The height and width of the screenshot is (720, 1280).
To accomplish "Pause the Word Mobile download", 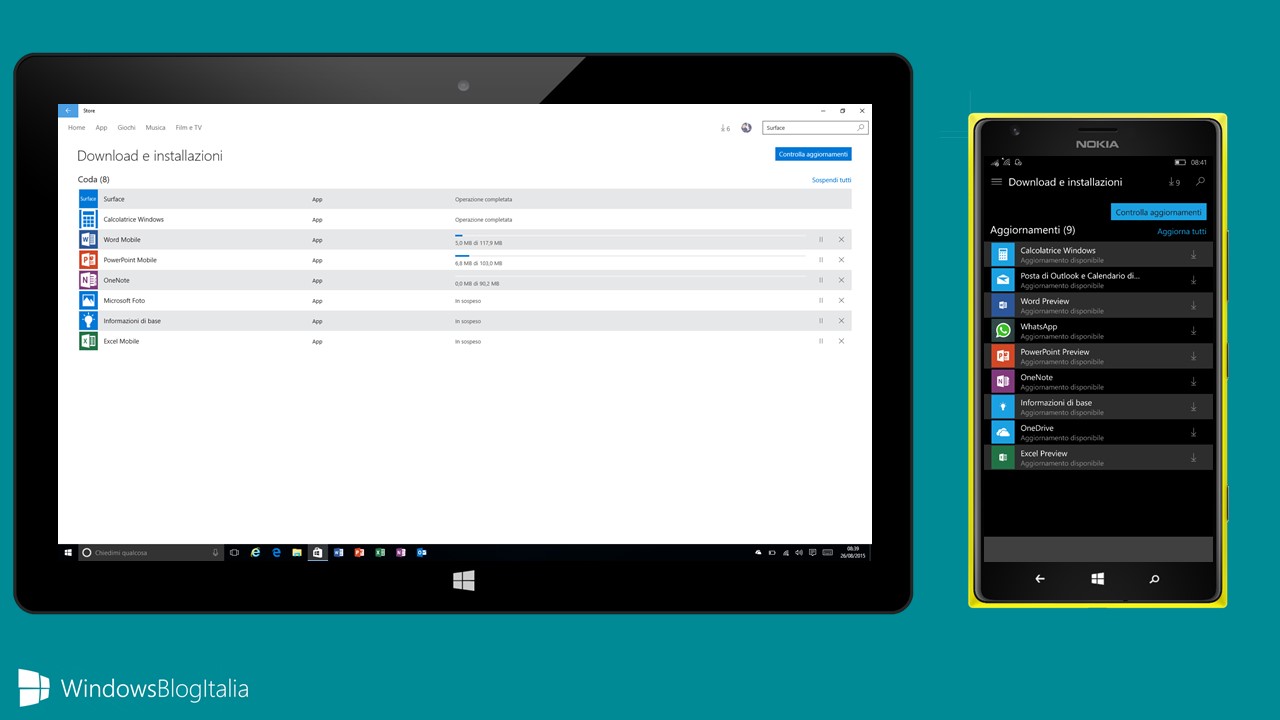I will (821, 240).
